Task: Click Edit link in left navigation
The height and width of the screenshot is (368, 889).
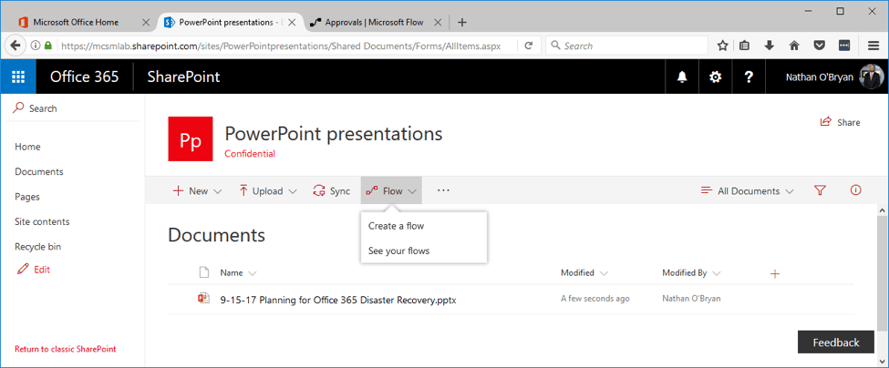Action: point(33,269)
